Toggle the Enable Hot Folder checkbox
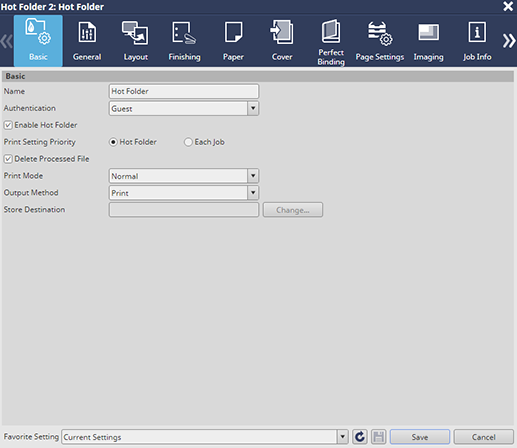Image resolution: width=517 pixels, height=448 pixels. pos(8,125)
